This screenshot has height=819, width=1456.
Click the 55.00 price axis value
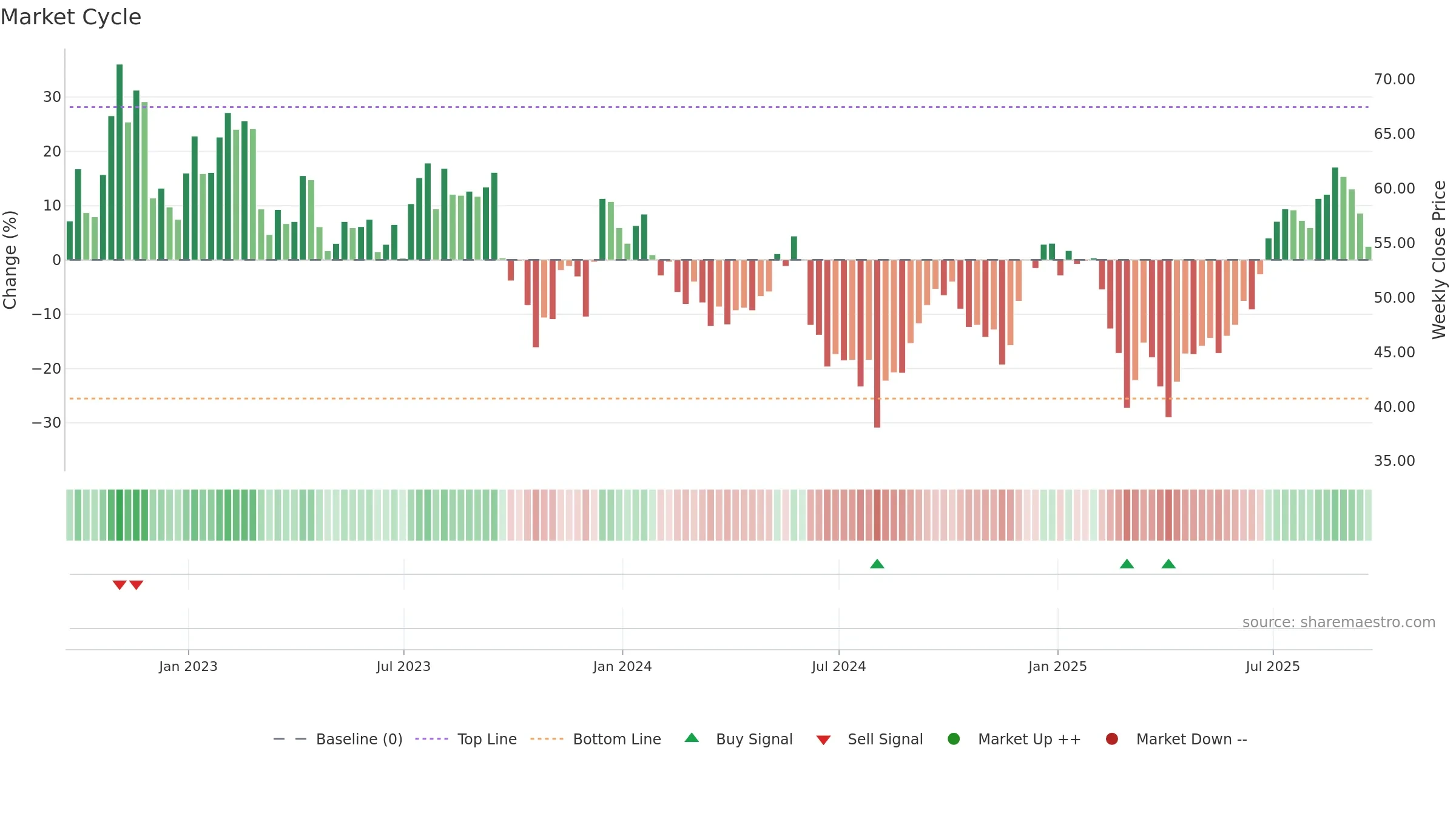click(1394, 243)
